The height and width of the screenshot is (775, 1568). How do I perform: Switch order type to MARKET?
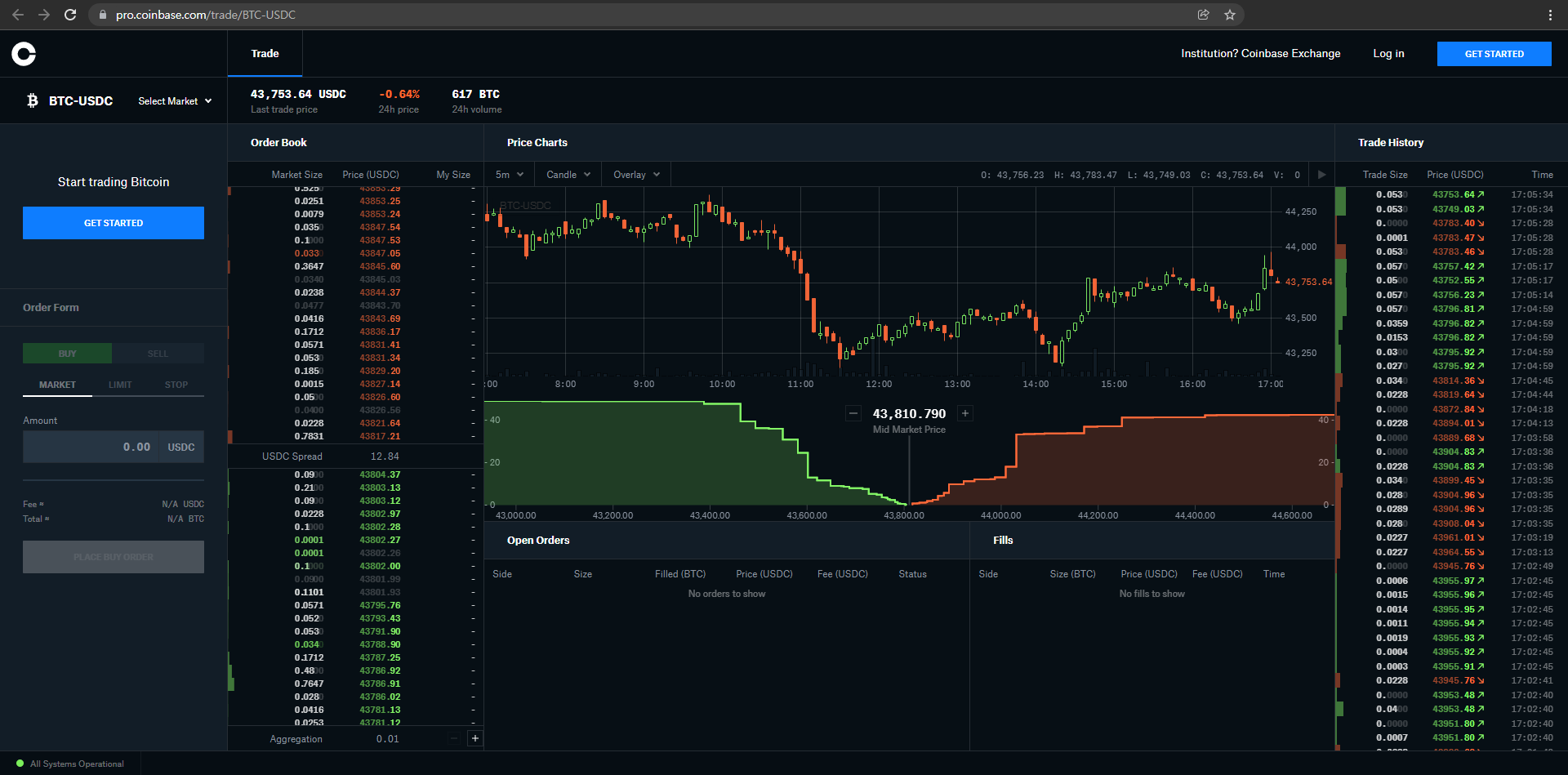[x=57, y=385]
